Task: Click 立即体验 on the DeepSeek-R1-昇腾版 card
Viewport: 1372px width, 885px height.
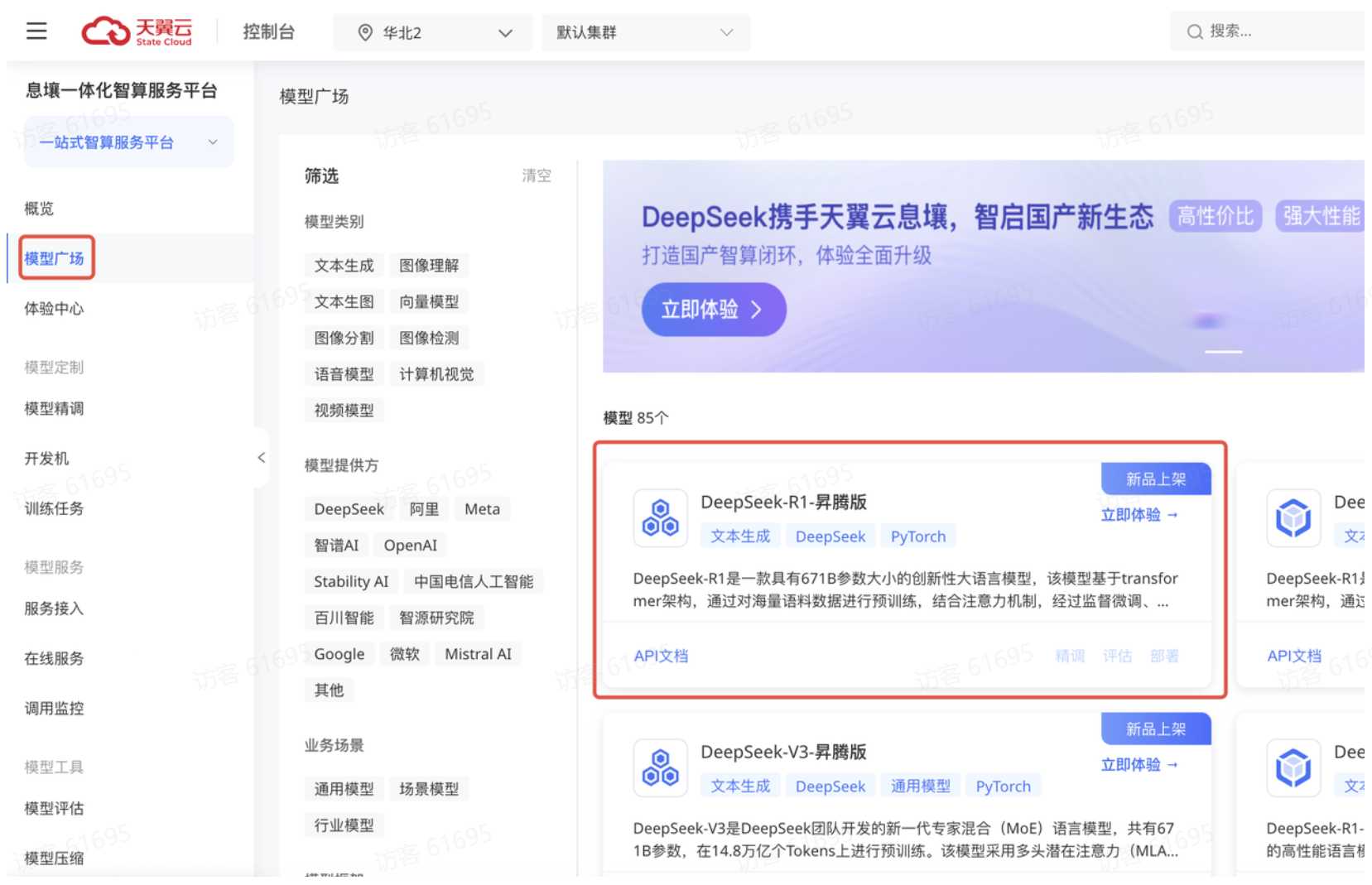Action: click(1139, 514)
